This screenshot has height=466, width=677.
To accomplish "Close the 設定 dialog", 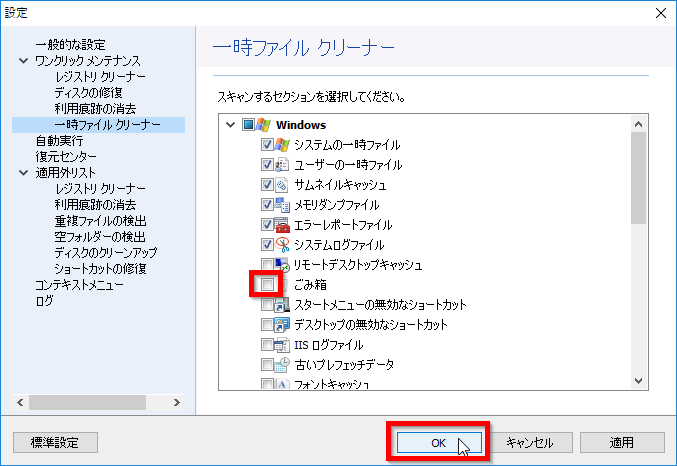I will pos(661,13).
